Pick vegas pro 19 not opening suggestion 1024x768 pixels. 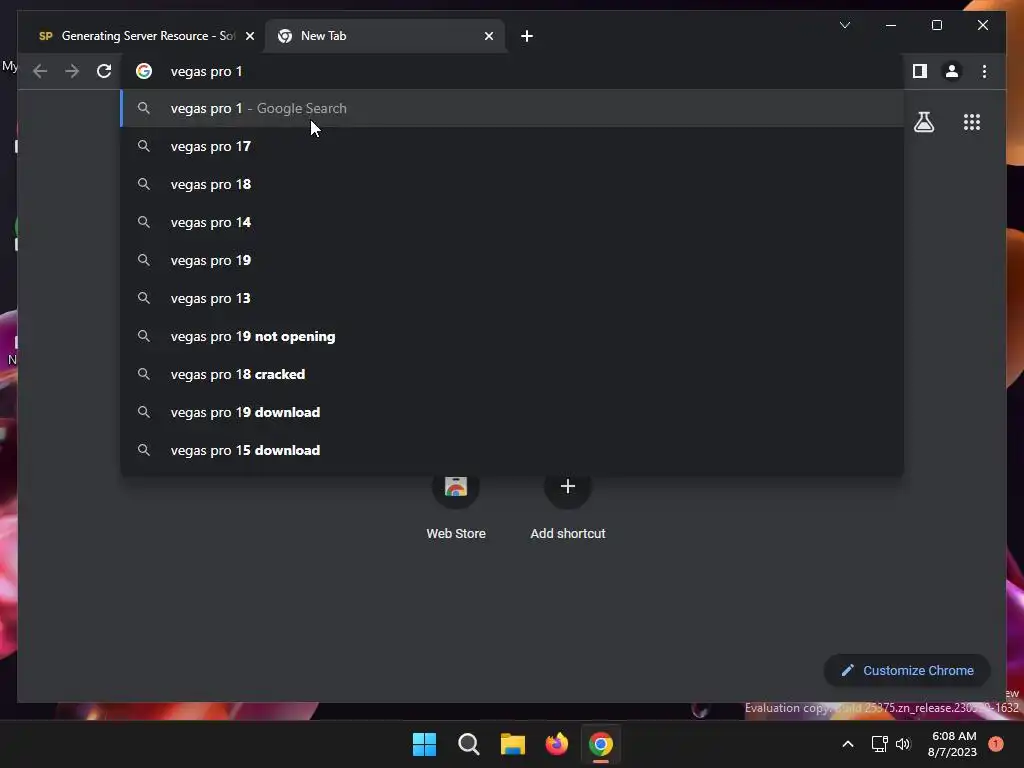(x=513, y=336)
